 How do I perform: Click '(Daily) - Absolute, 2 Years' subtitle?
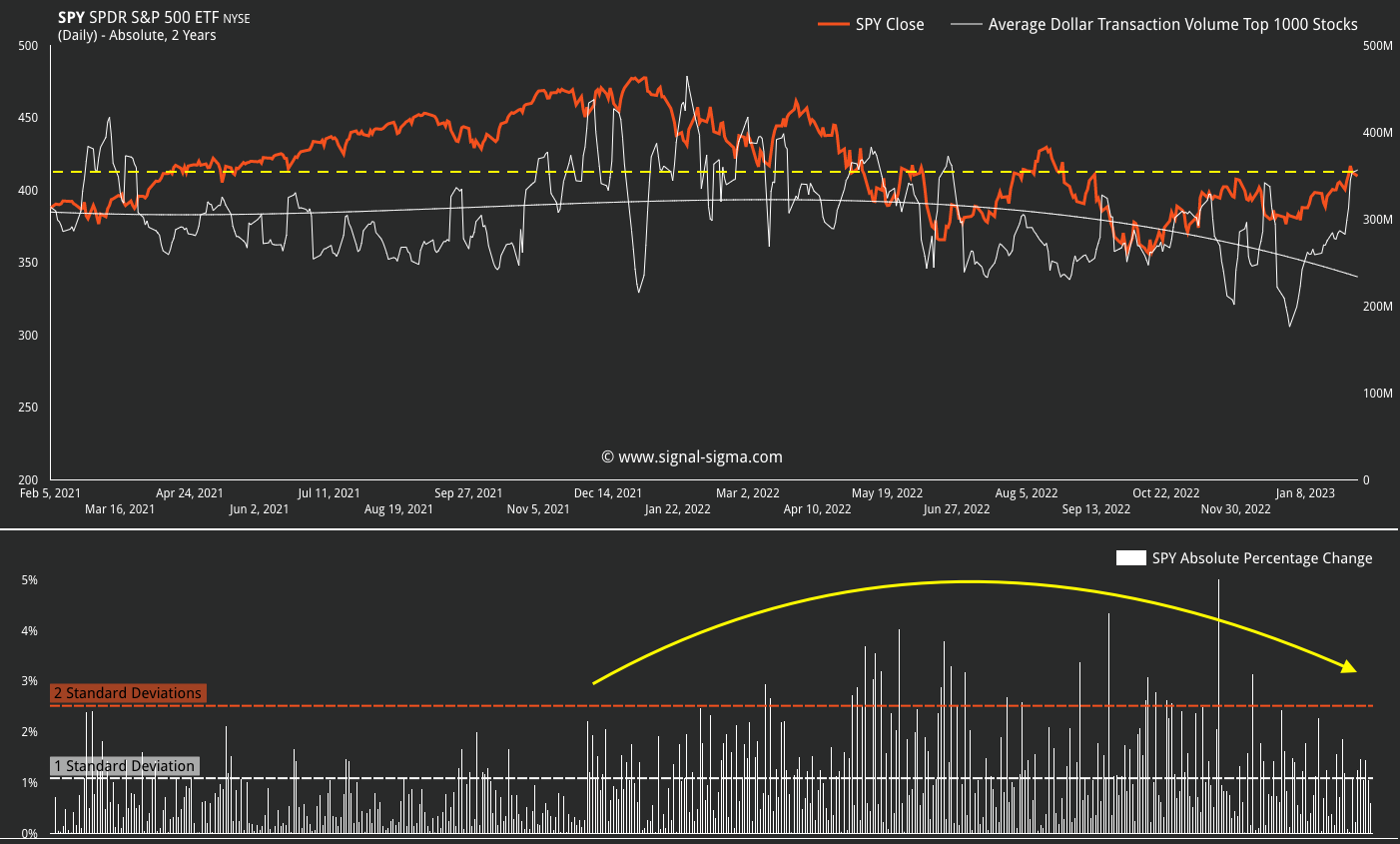tap(137, 35)
